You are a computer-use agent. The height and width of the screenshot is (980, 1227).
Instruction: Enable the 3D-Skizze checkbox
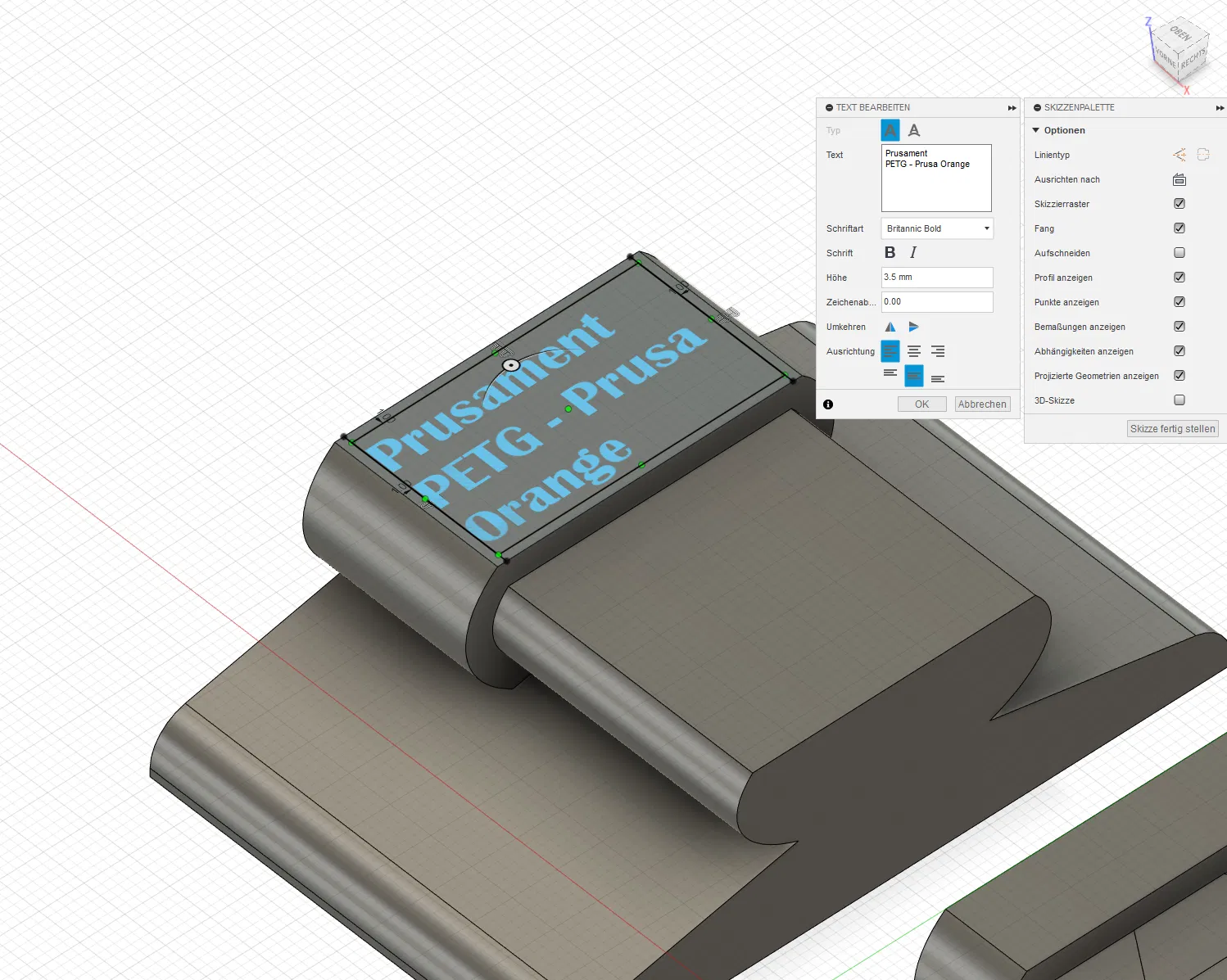1179,400
